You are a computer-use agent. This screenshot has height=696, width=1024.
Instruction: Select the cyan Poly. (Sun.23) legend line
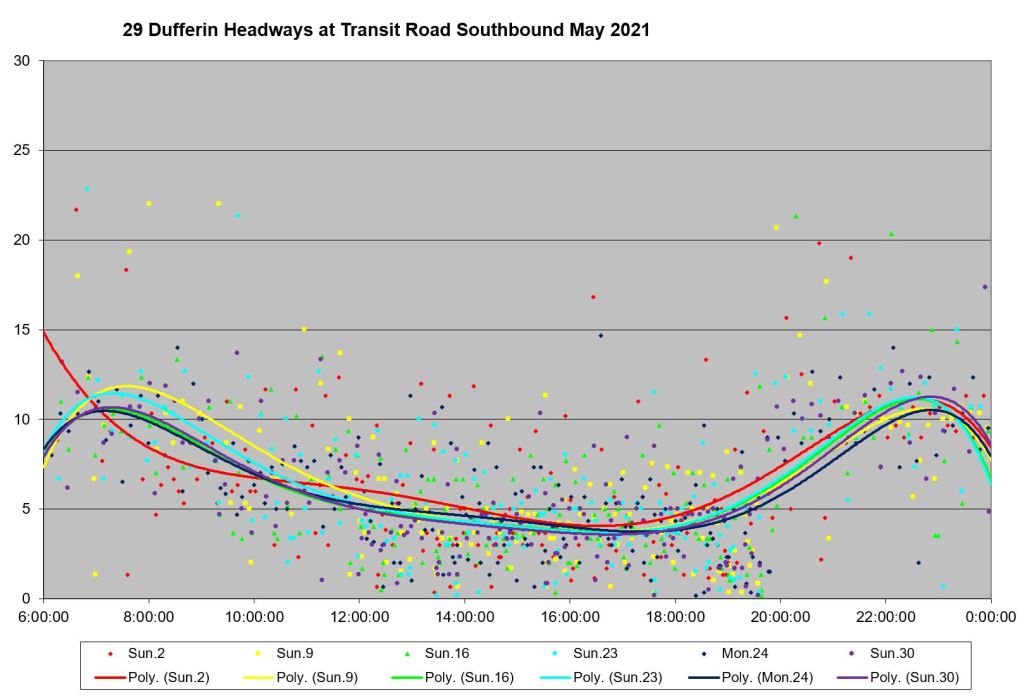pyautogui.click(x=556, y=677)
